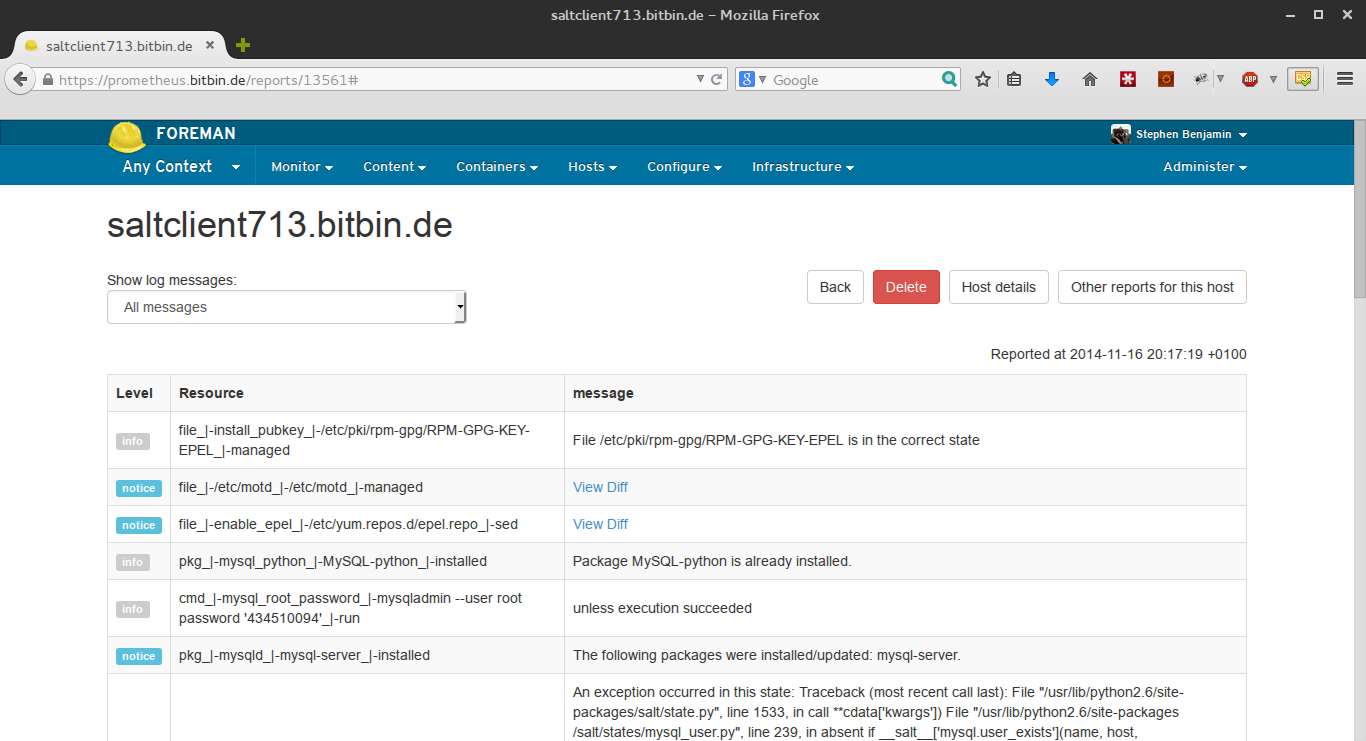Open the Firefox downloads arrow

coord(1051,79)
